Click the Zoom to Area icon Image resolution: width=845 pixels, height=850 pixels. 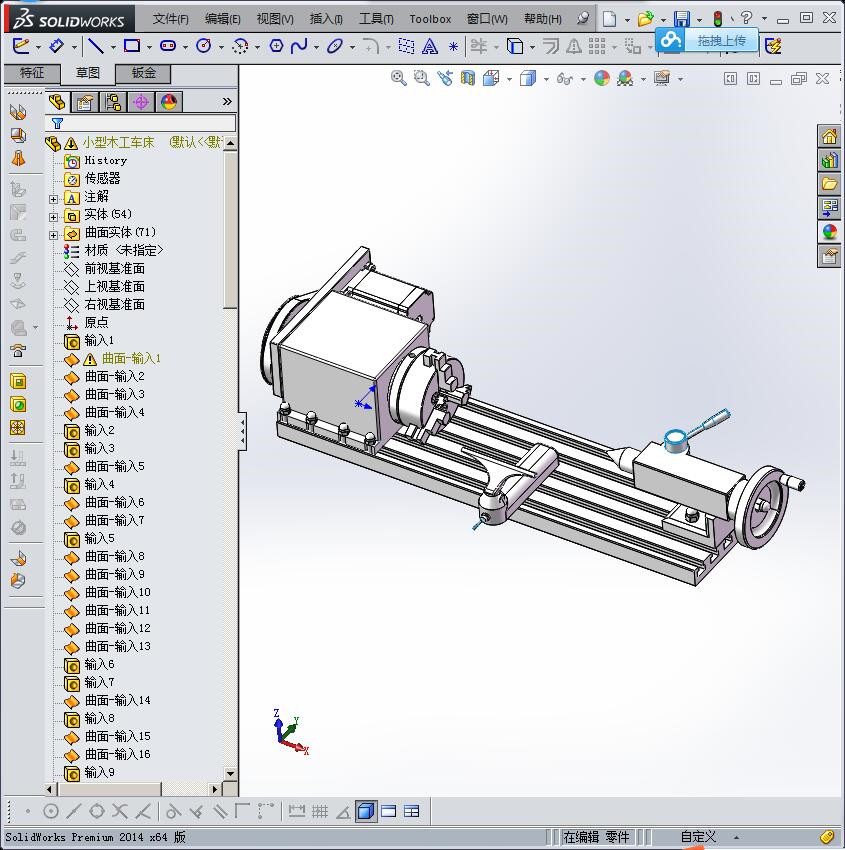tap(421, 78)
